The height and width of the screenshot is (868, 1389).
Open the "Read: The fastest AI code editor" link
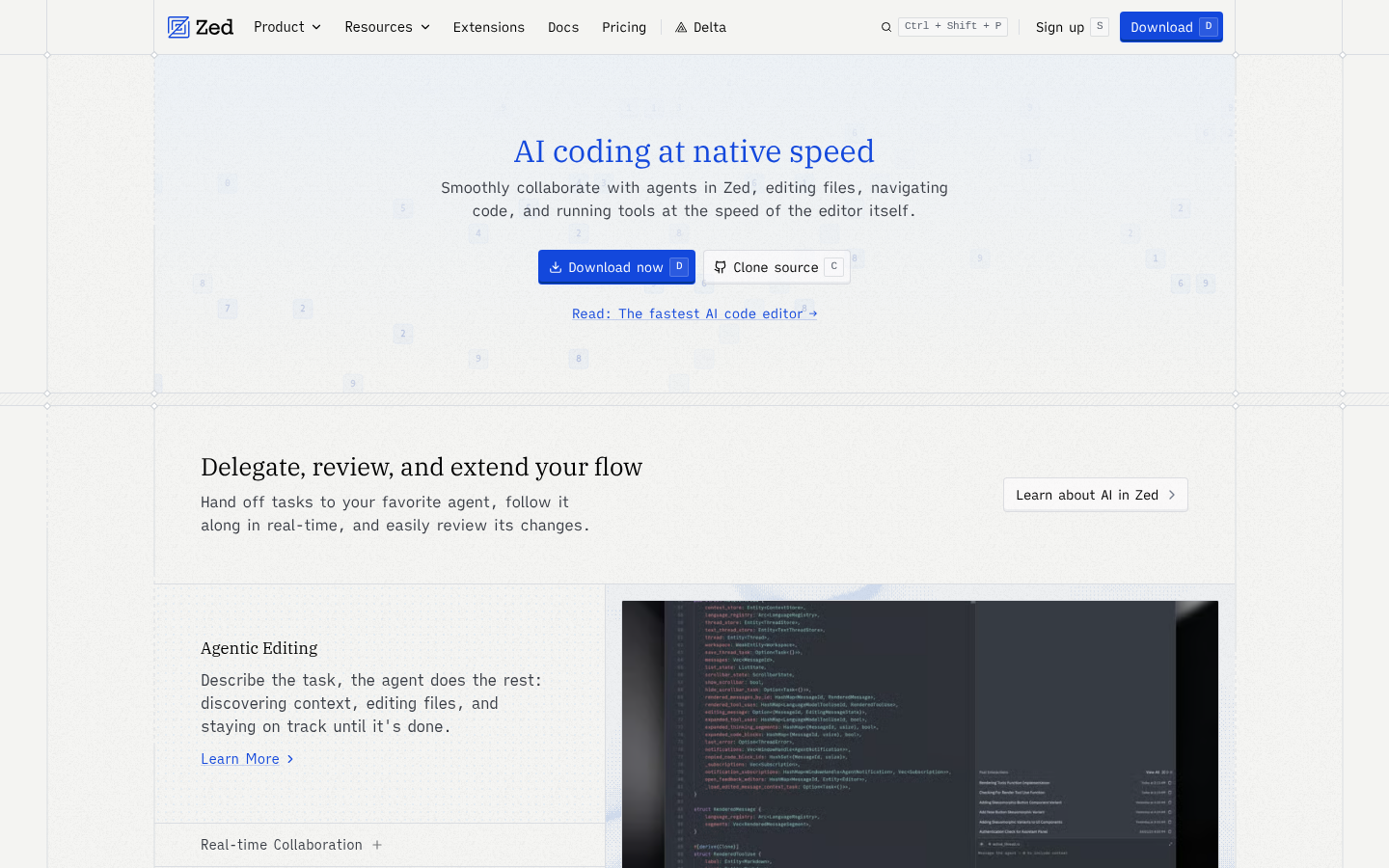(x=694, y=313)
